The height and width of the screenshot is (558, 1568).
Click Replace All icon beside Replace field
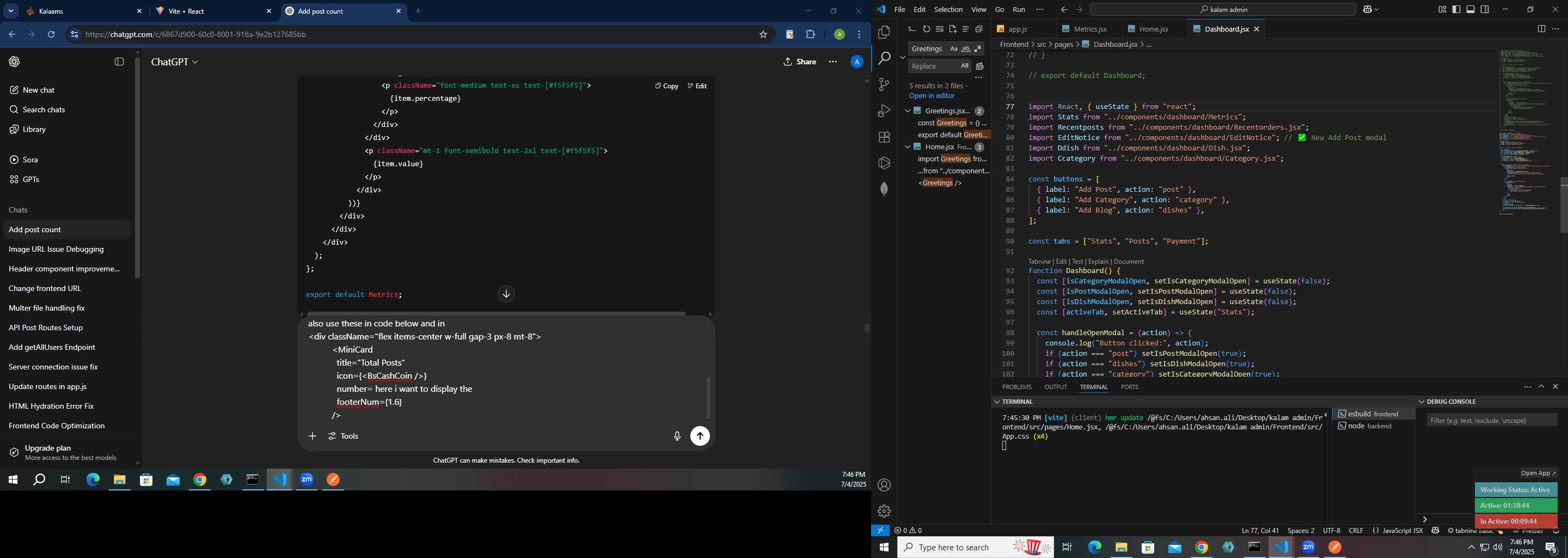click(x=980, y=66)
